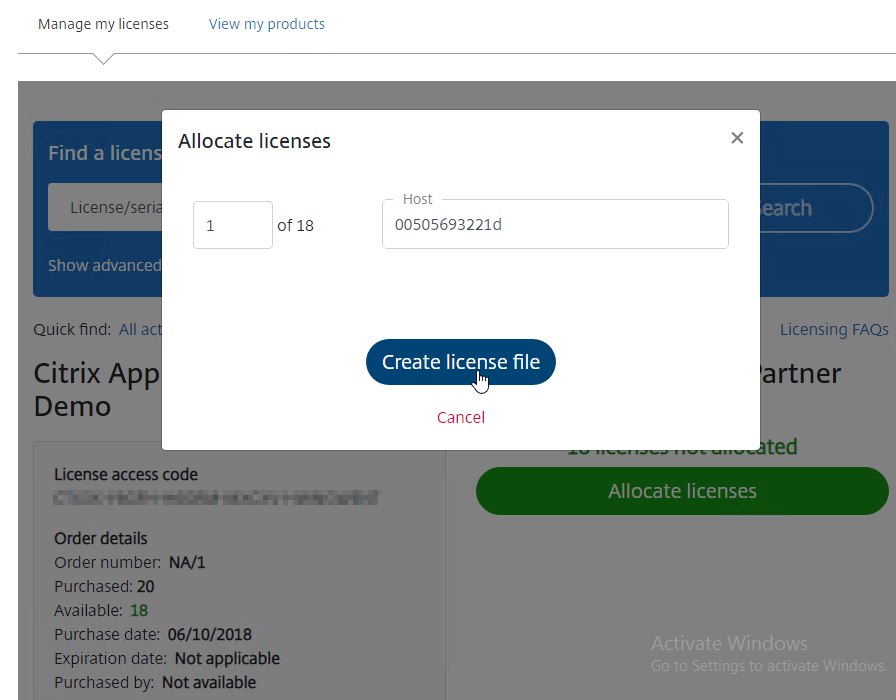Viewport: 896px width, 700px height.
Task: Click the green Allocate licenses button
Action: [682, 491]
